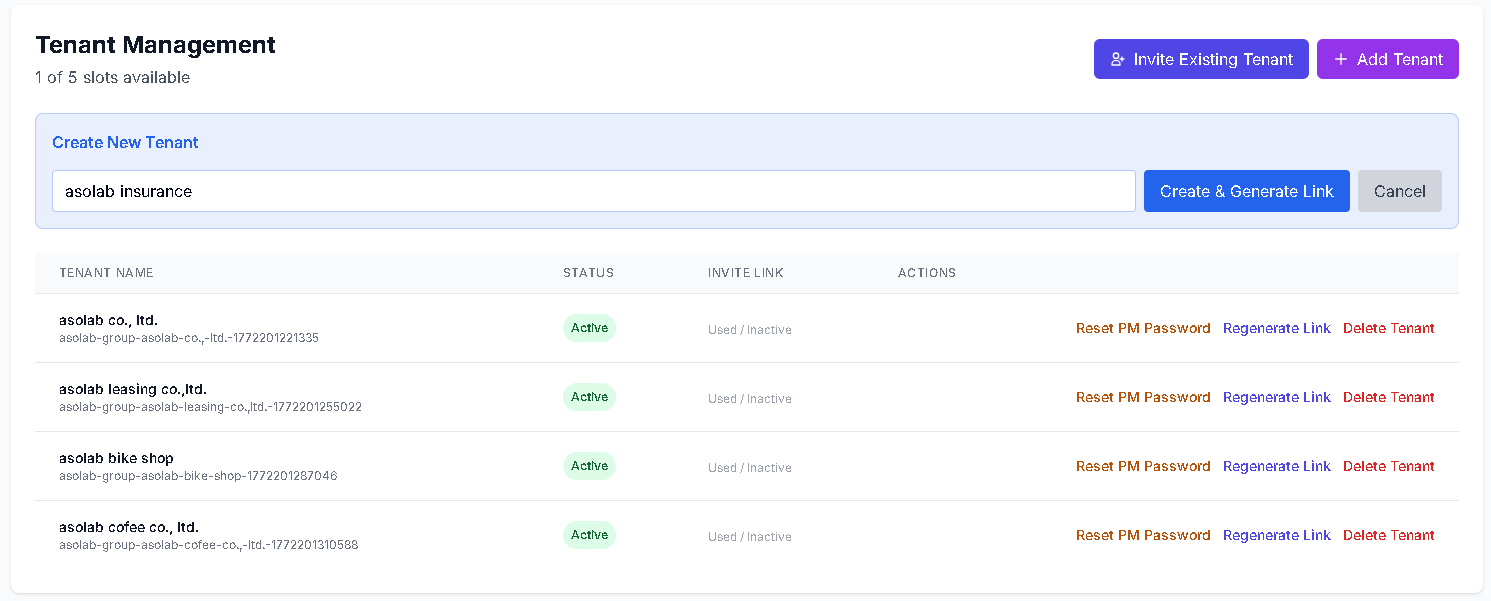The image size is (1491, 601).
Task: Click the Active status badge for asolab bike shop
Action: click(x=589, y=466)
